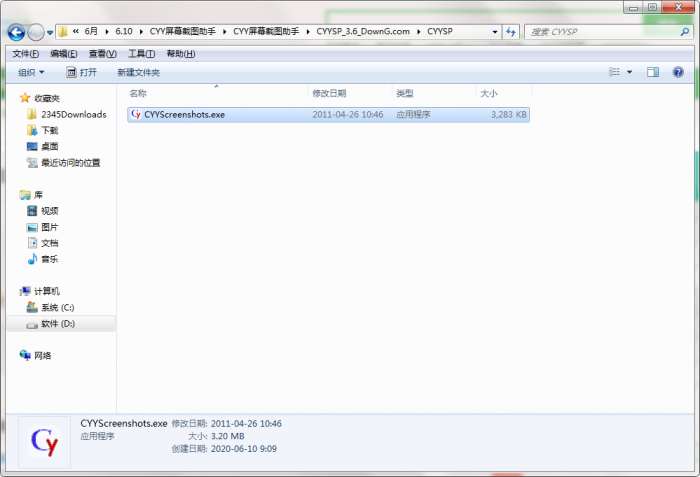
Task: Click the large Cy icon in the details pane
Action: tap(44, 442)
